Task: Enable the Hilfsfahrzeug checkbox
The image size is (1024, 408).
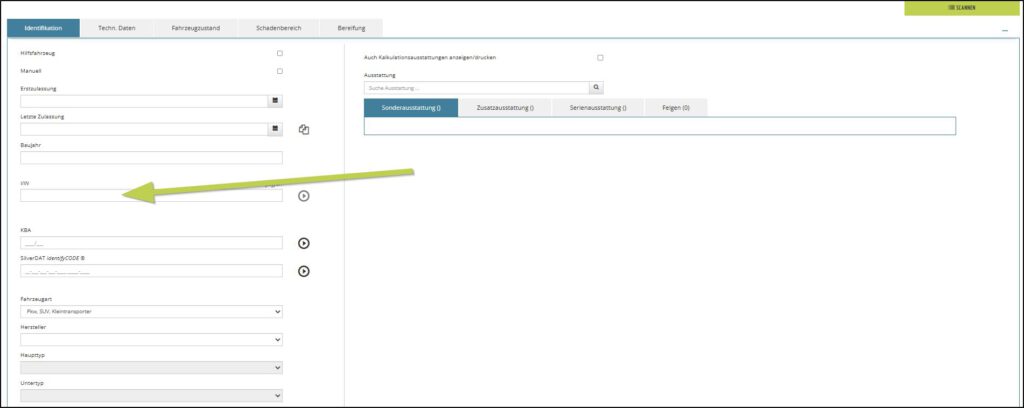Action: (x=280, y=53)
